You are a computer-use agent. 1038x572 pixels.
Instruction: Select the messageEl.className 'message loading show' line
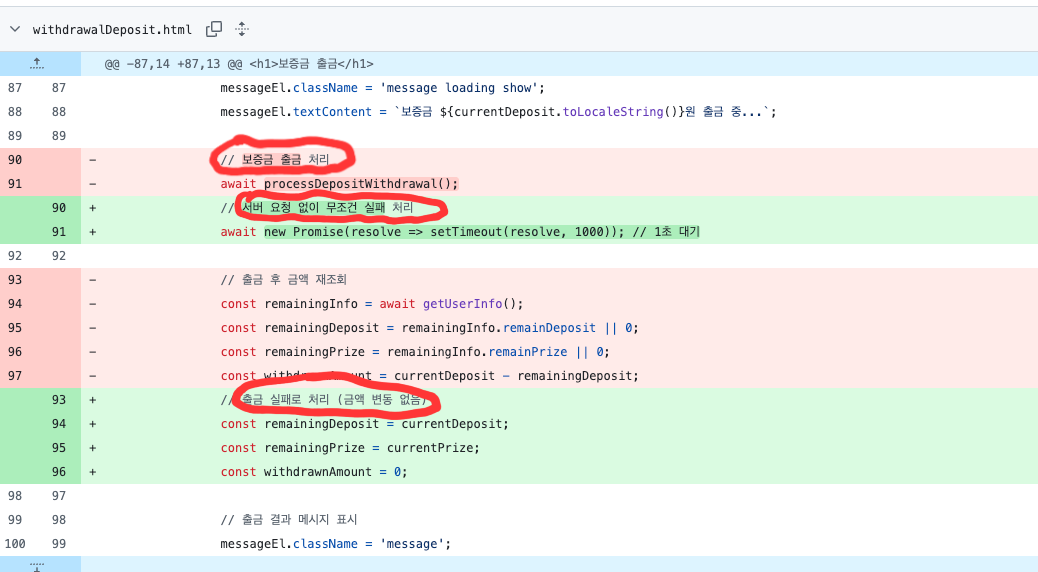click(x=382, y=88)
